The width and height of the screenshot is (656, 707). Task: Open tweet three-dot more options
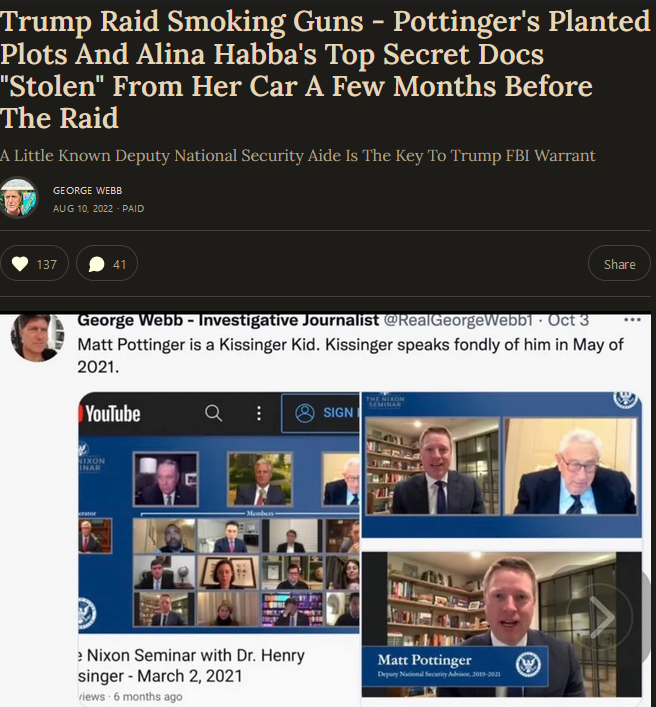[632, 320]
